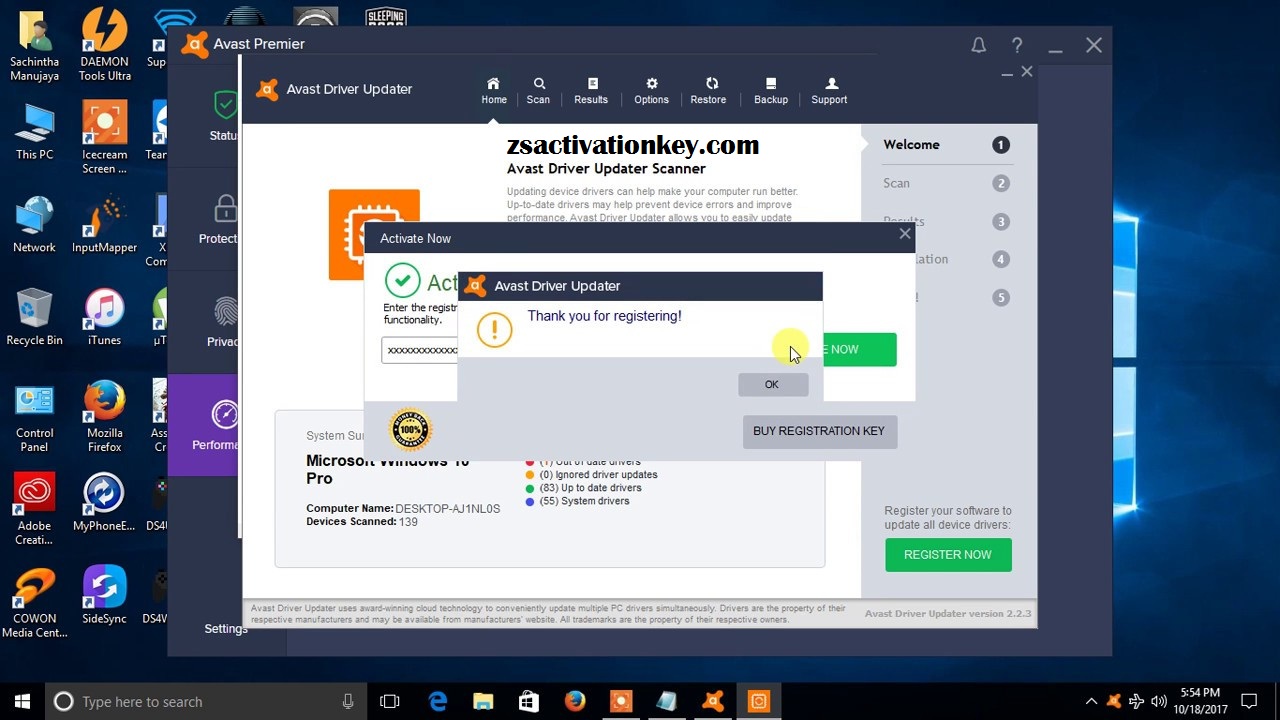Click the Avast Premier help question mark

1017,45
